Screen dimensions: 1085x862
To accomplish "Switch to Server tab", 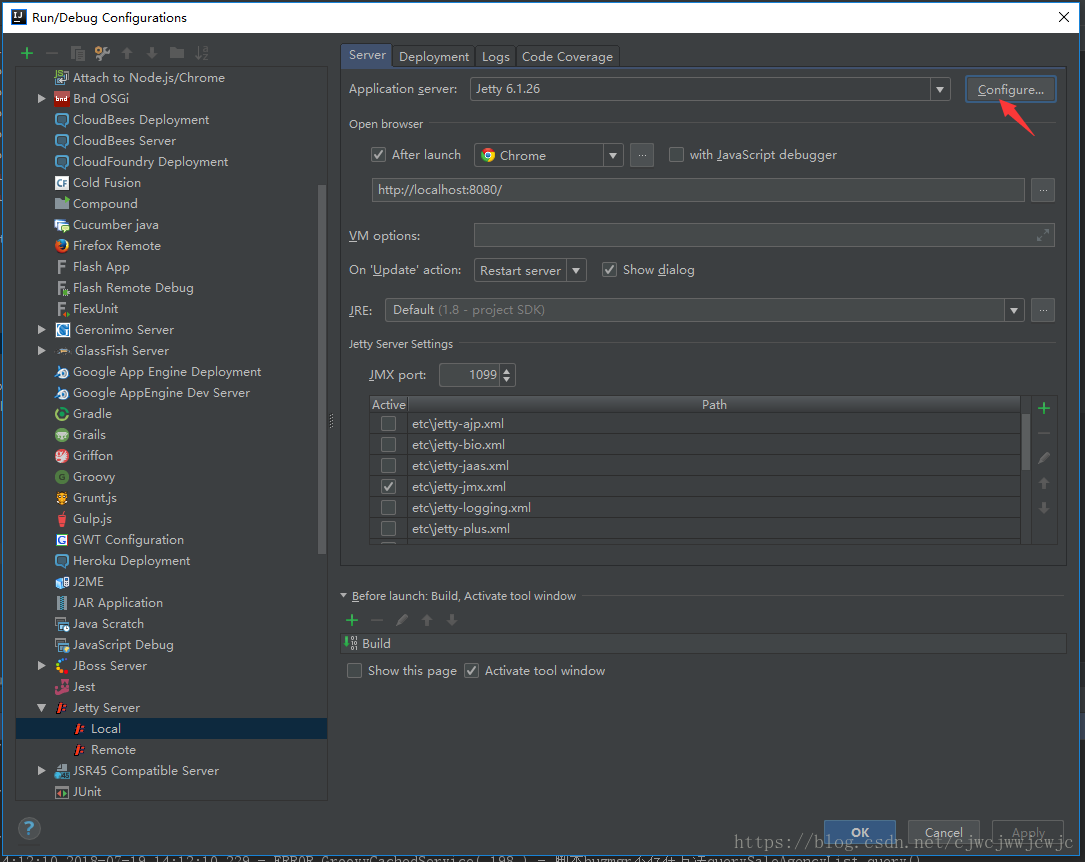I will click(367, 55).
